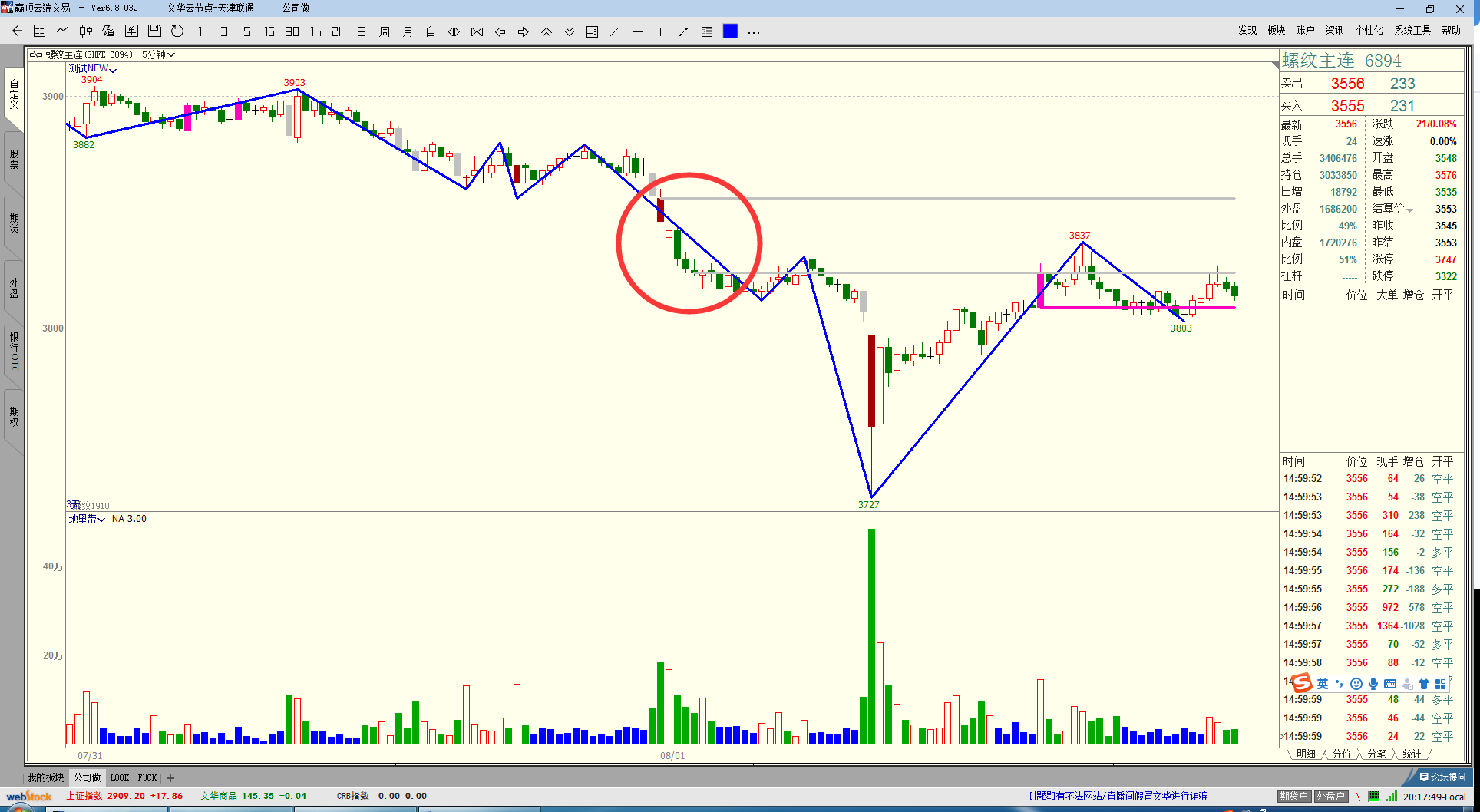
Task: Open the 系统工具 menu
Action: coord(1412,30)
